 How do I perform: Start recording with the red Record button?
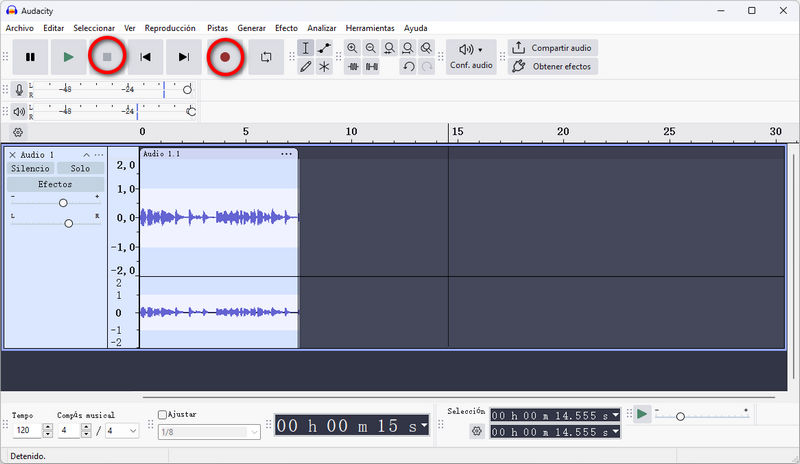pos(225,57)
